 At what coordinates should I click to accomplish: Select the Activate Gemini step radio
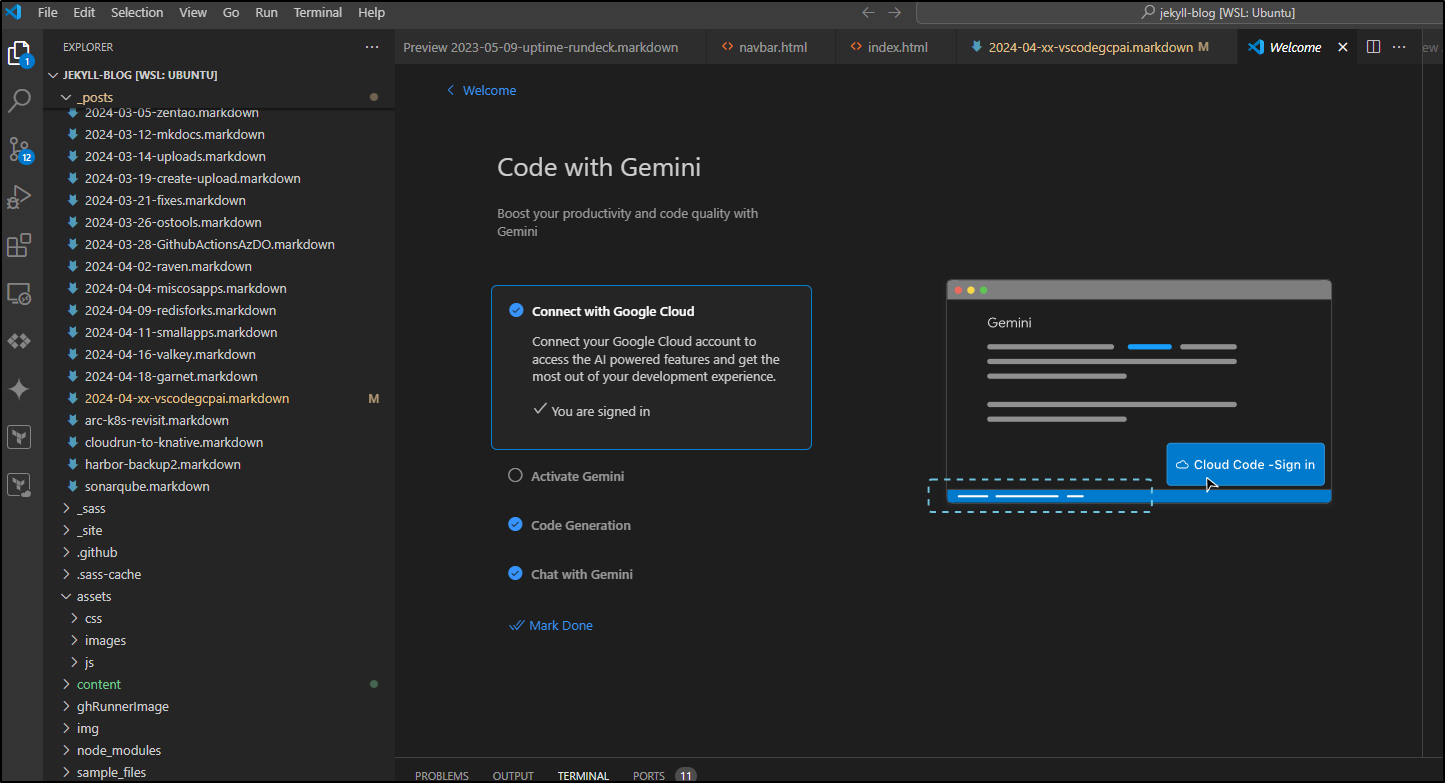[x=515, y=476]
